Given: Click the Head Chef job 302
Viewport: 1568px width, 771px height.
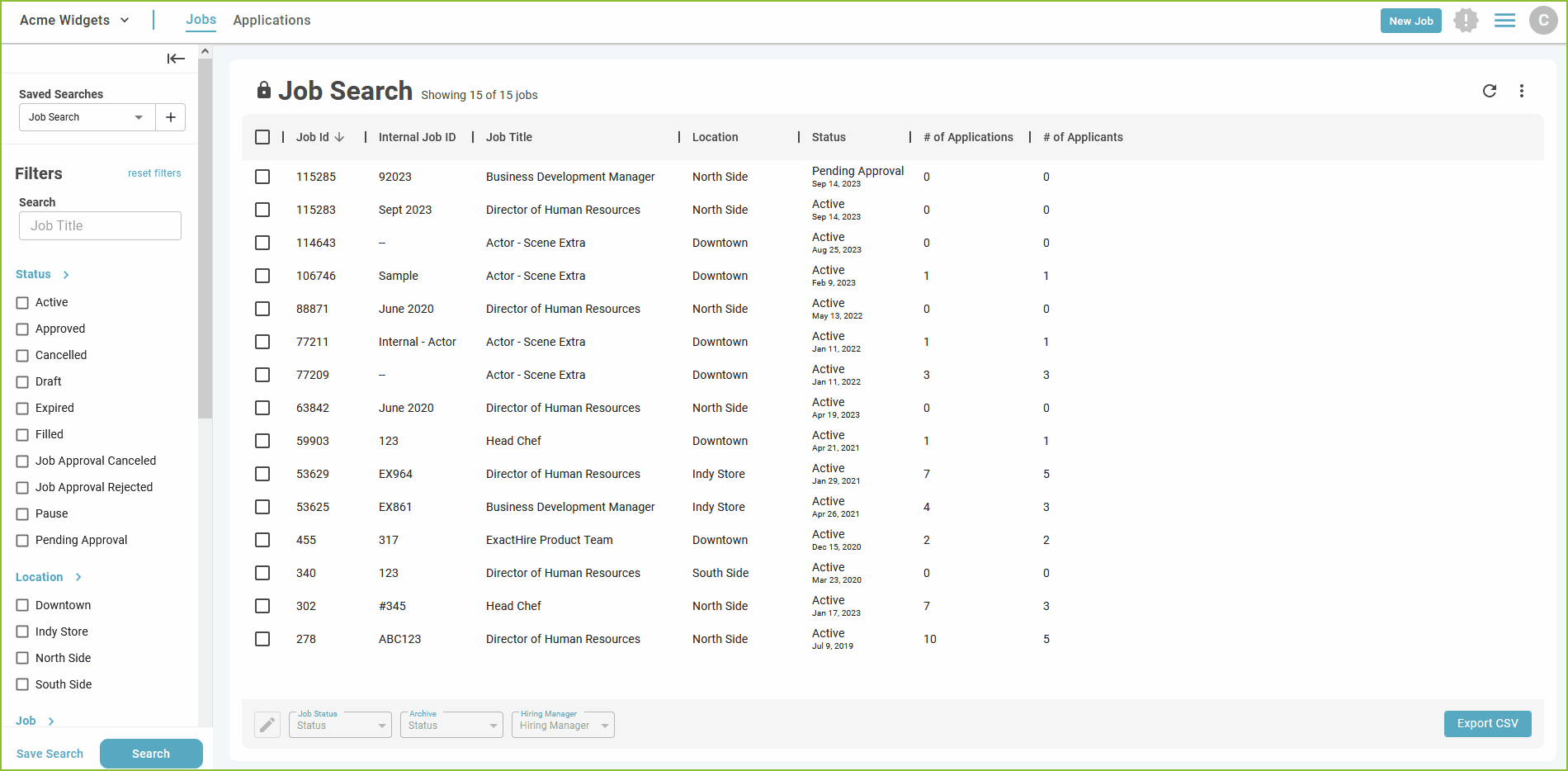Looking at the screenshot, I should (513, 606).
